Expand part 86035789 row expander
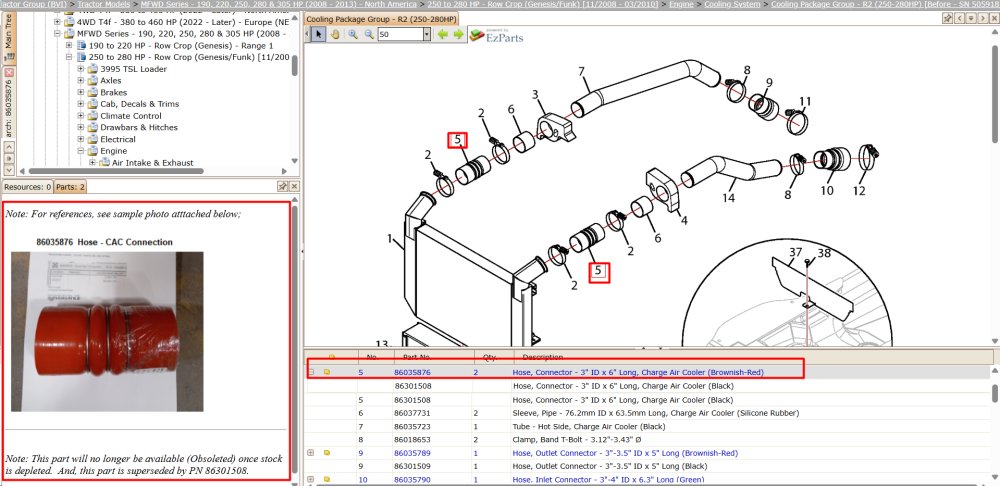 coord(311,453)
